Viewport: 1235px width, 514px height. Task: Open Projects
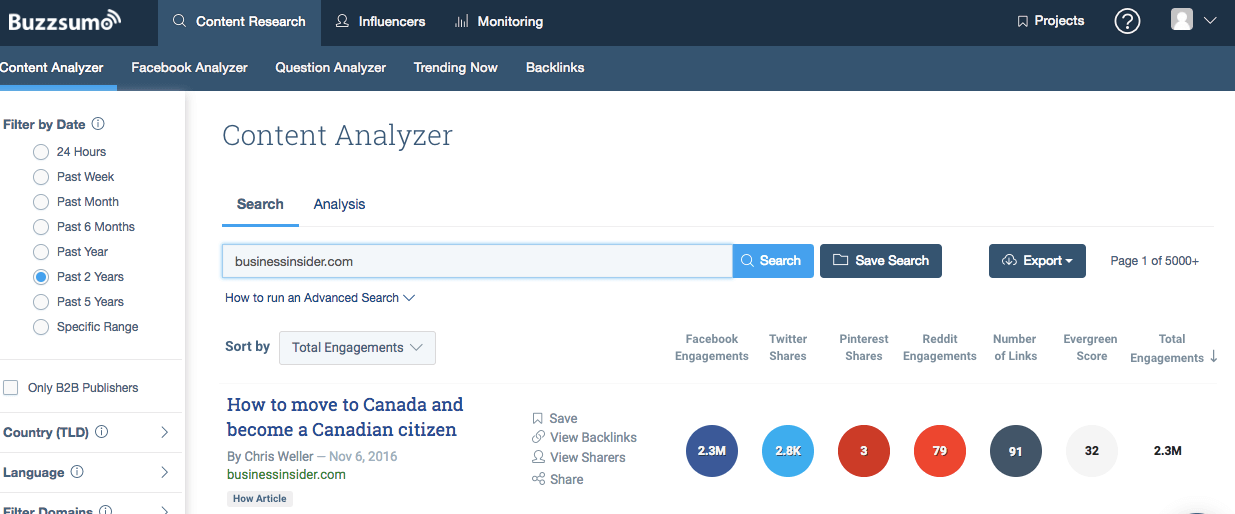click(1051, 21)
